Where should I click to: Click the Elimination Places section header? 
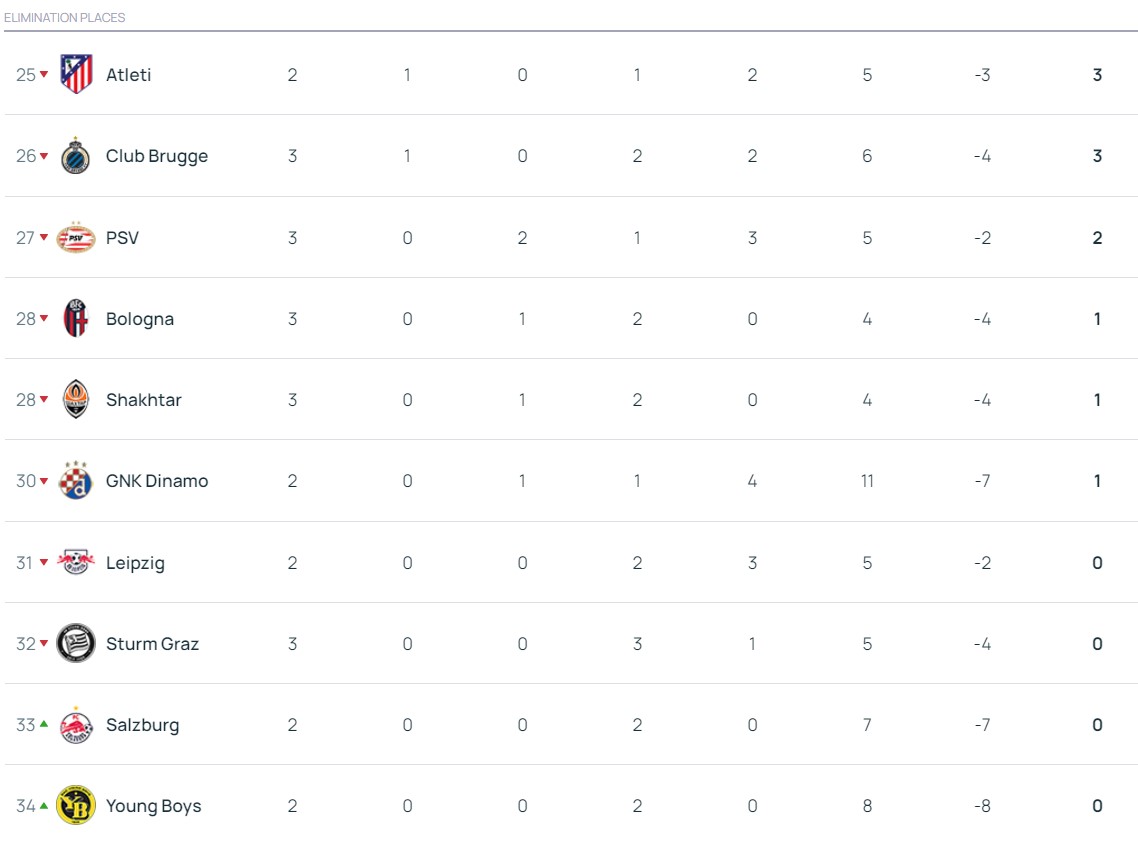tap(65, 18)
